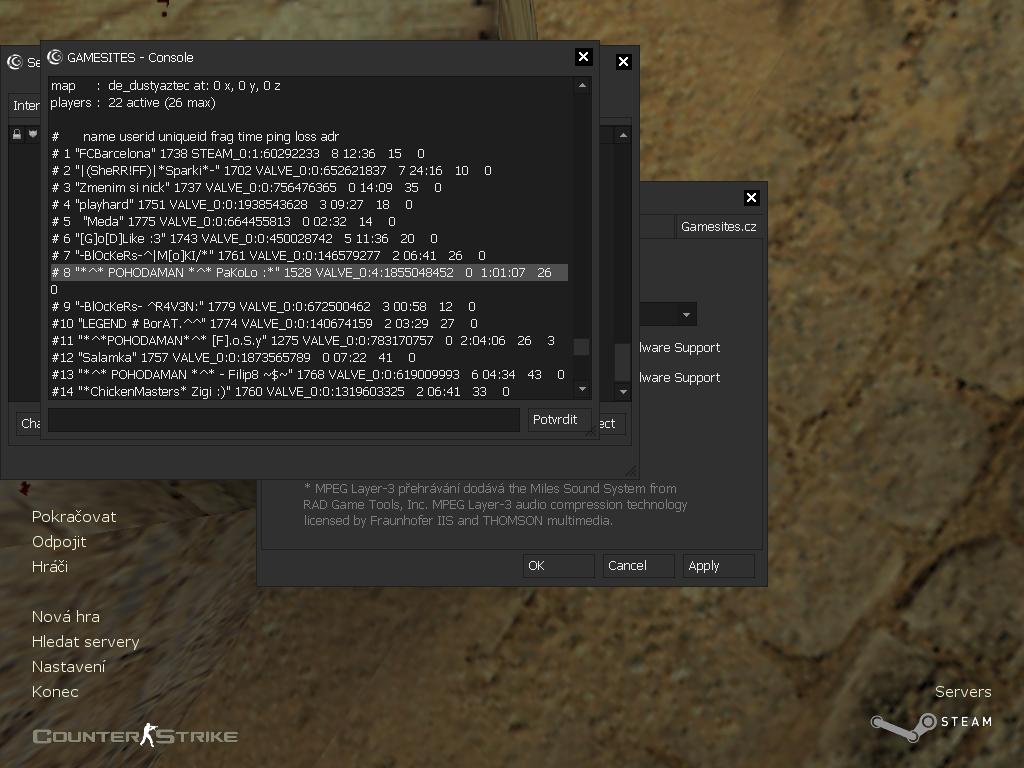Click Pokračovat to resume the game

(x=74, y=517)
